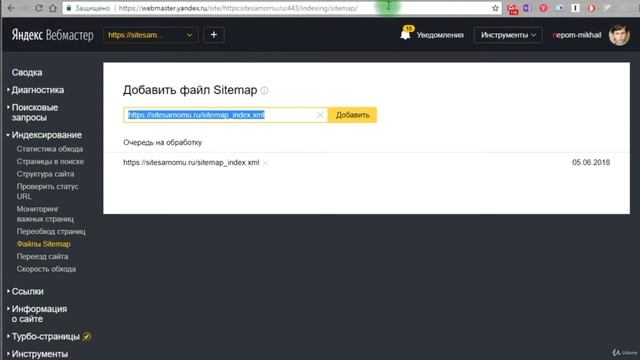Remove queued sitemap with small x icon
Image resolution: width=640 pixels, height=360 pixels.
coord(265,163)
